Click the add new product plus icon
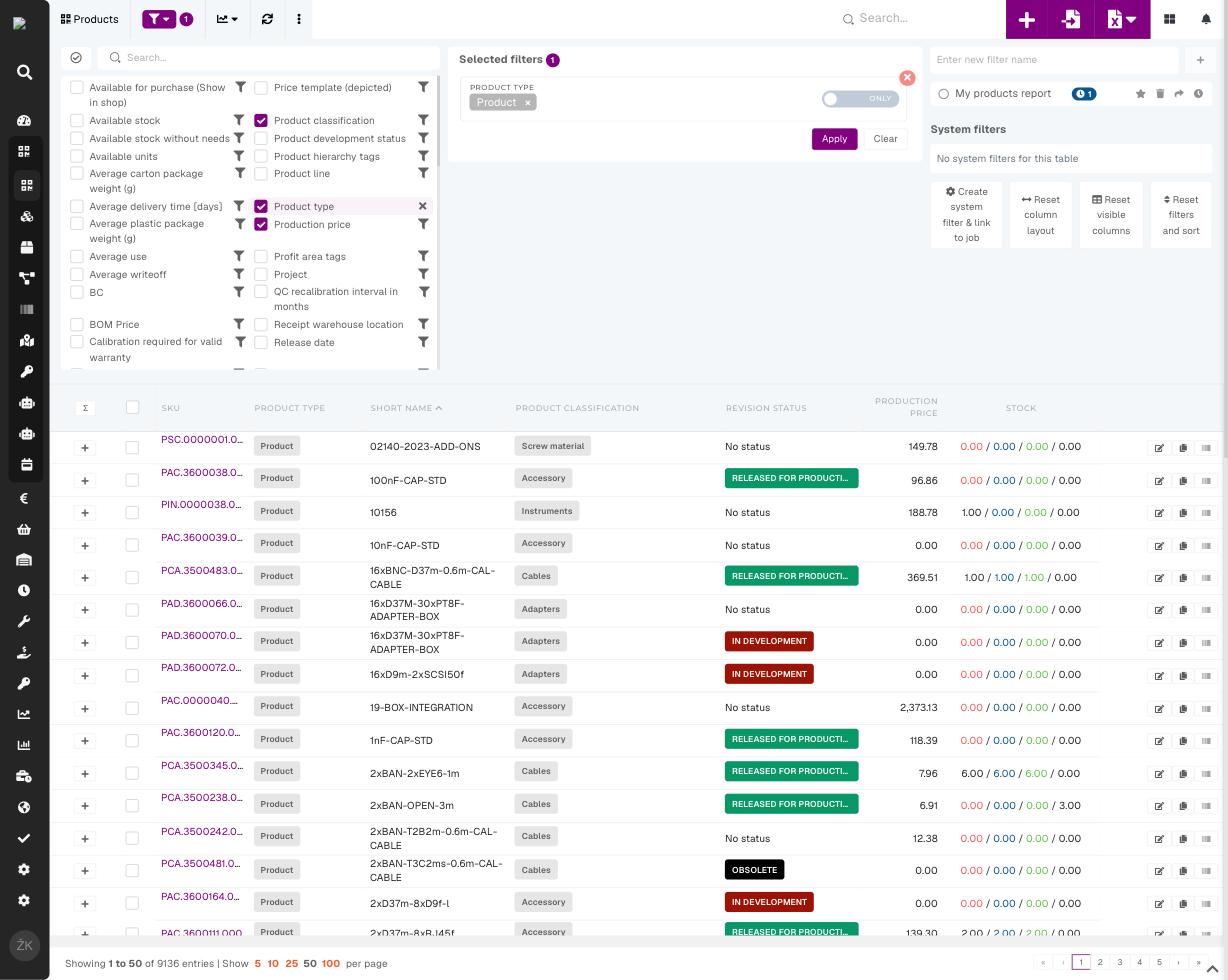1228x980 pixels. (1027, 19)
